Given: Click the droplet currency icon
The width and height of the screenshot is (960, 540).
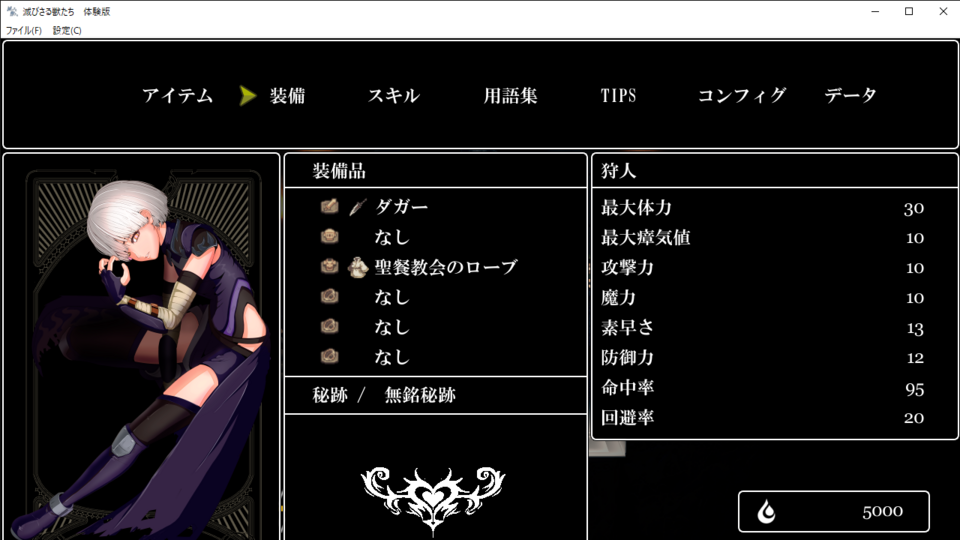Looking at the screenshot, I should point(766,511).
